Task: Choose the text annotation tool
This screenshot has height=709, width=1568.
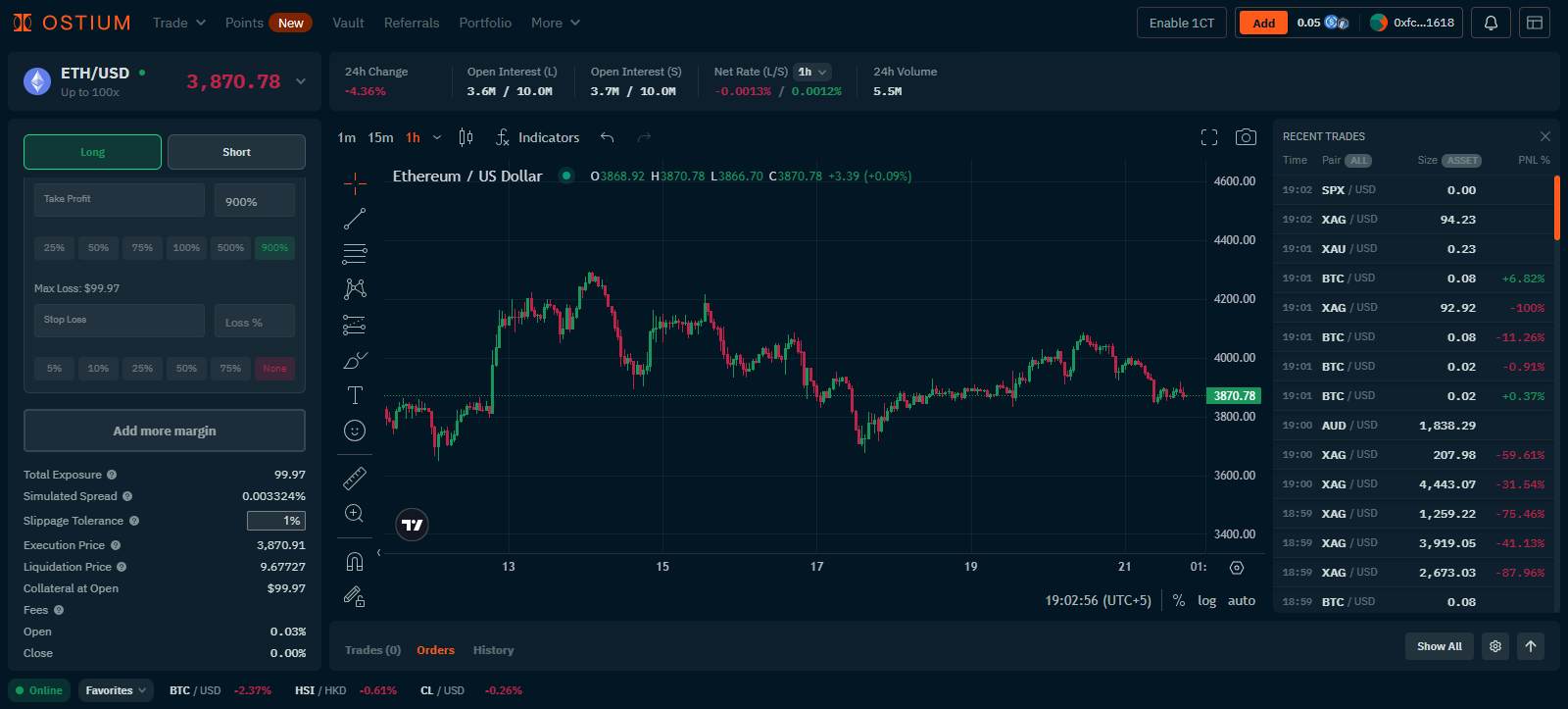Action: tap(355, 395)
